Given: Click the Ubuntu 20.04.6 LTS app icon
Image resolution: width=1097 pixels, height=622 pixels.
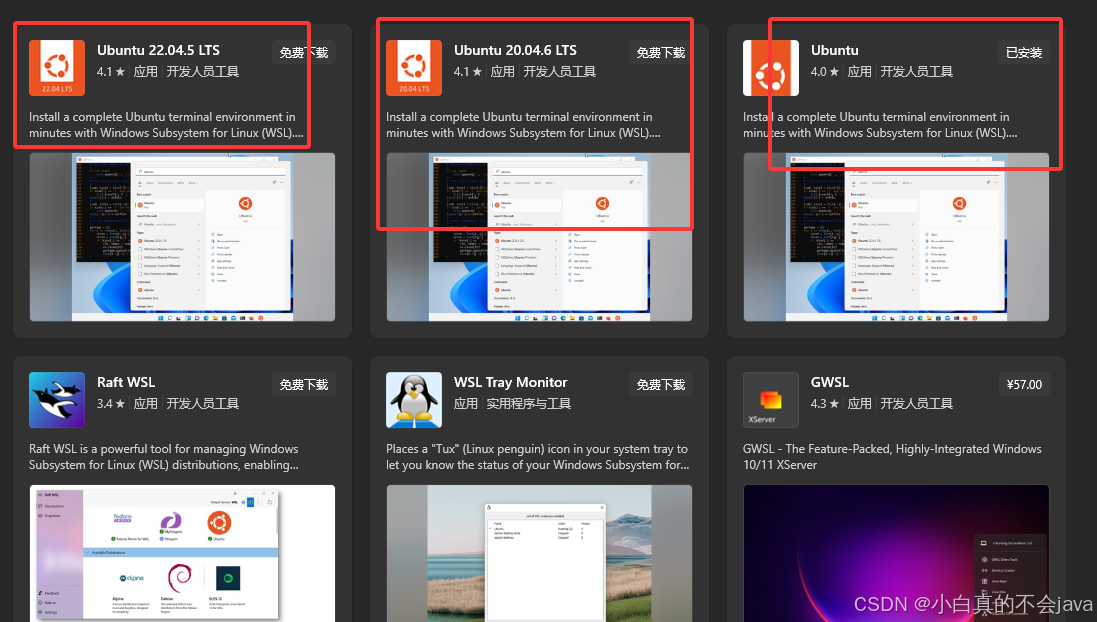Looking at the screenshot, I should click(x=413, y=68).
